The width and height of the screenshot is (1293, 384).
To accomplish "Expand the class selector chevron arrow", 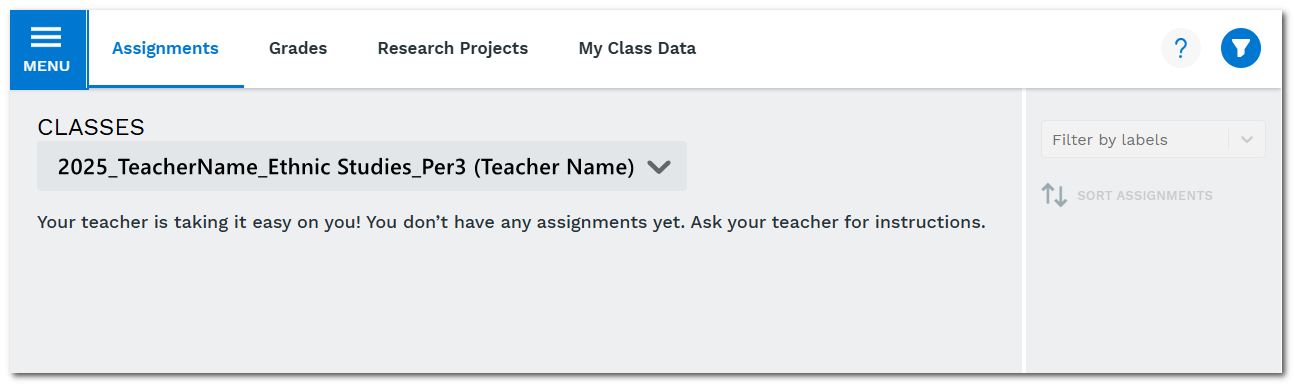I will [658, 167].
